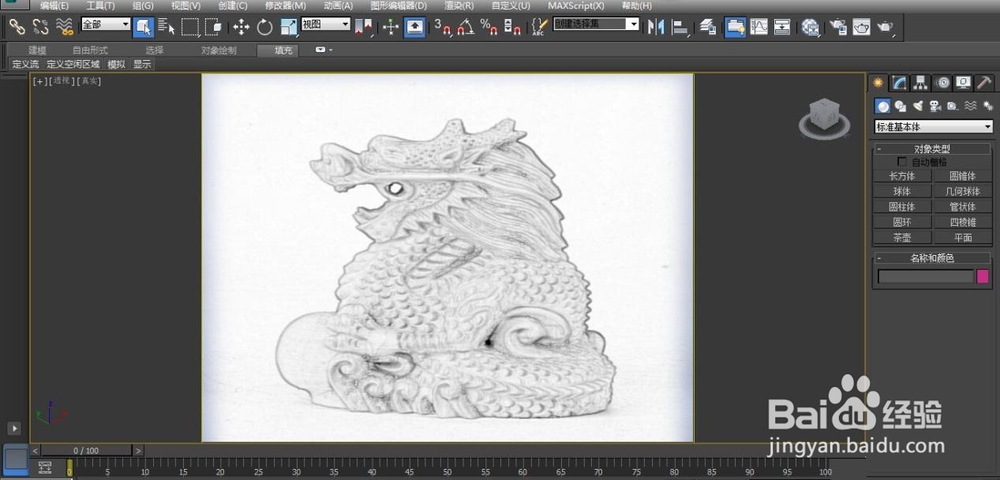Click the ViewCube in the viewport
1000x480 pixels.
[823, 117]
